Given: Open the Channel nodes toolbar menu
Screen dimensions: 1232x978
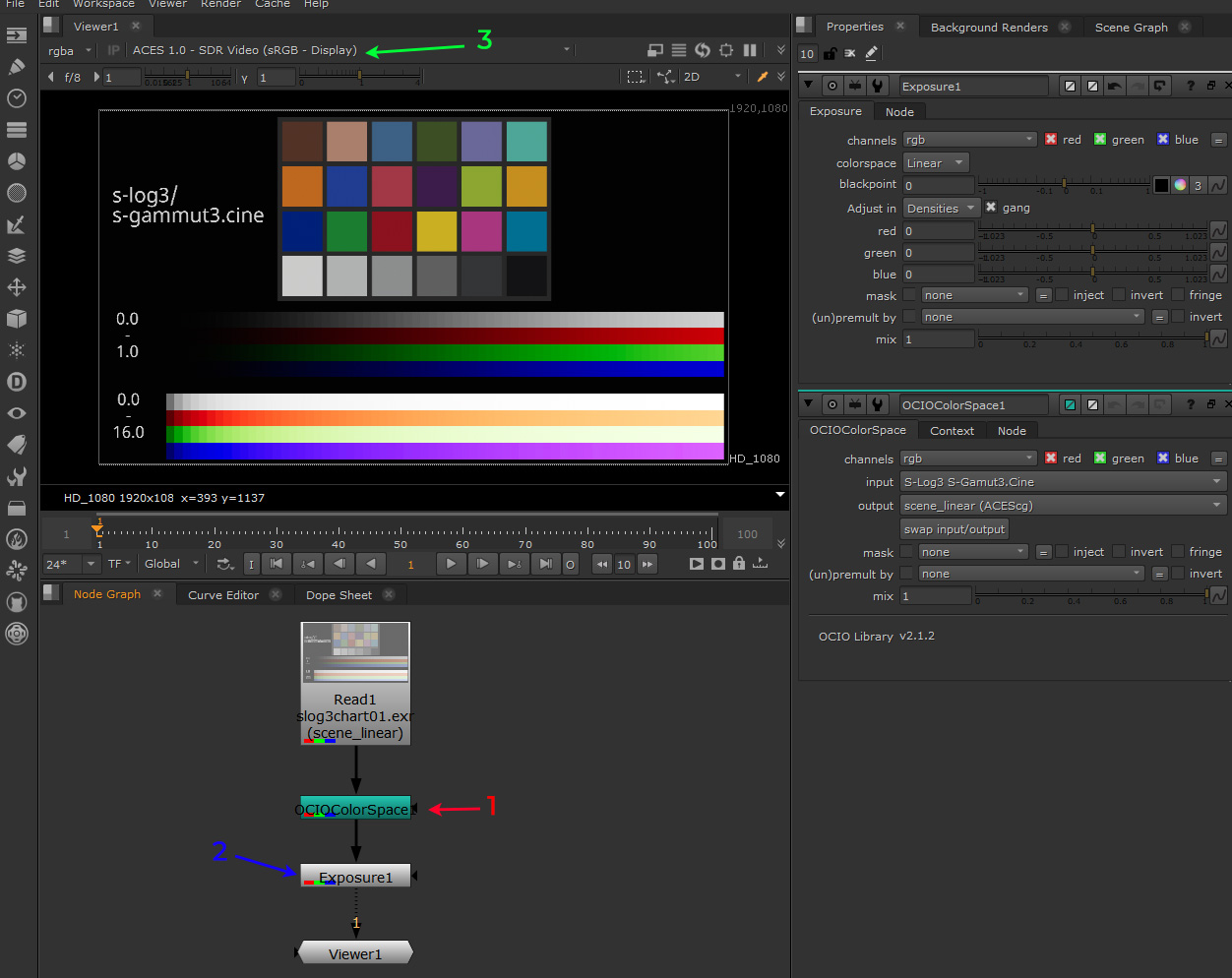Looking at the screenshot, I should 17,130.
